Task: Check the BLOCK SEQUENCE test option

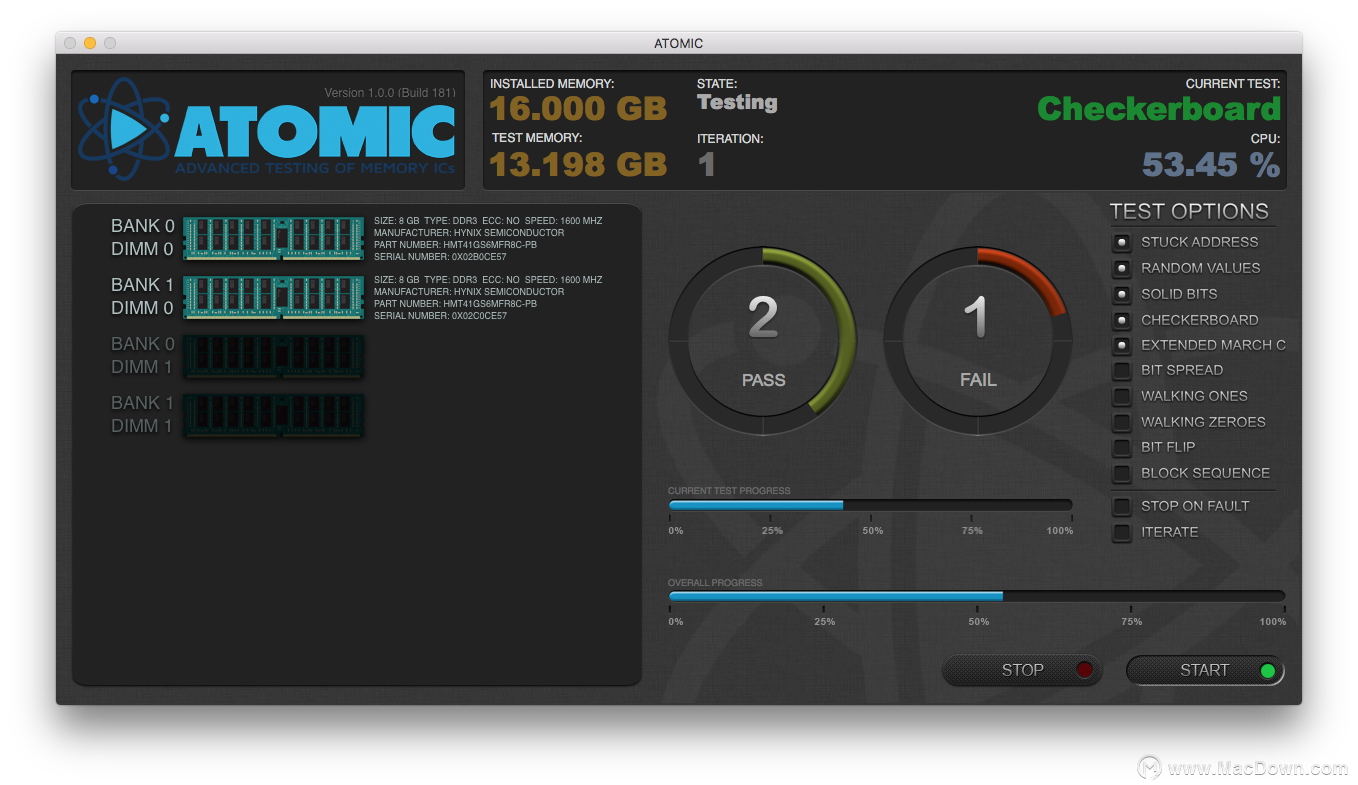Action: click(1122, 473)
